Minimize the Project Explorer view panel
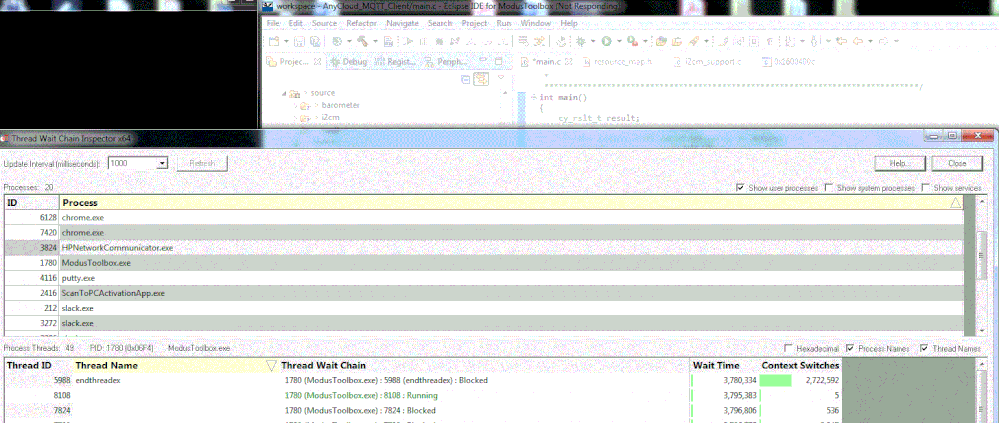999x423 pixels. point(484,61)
